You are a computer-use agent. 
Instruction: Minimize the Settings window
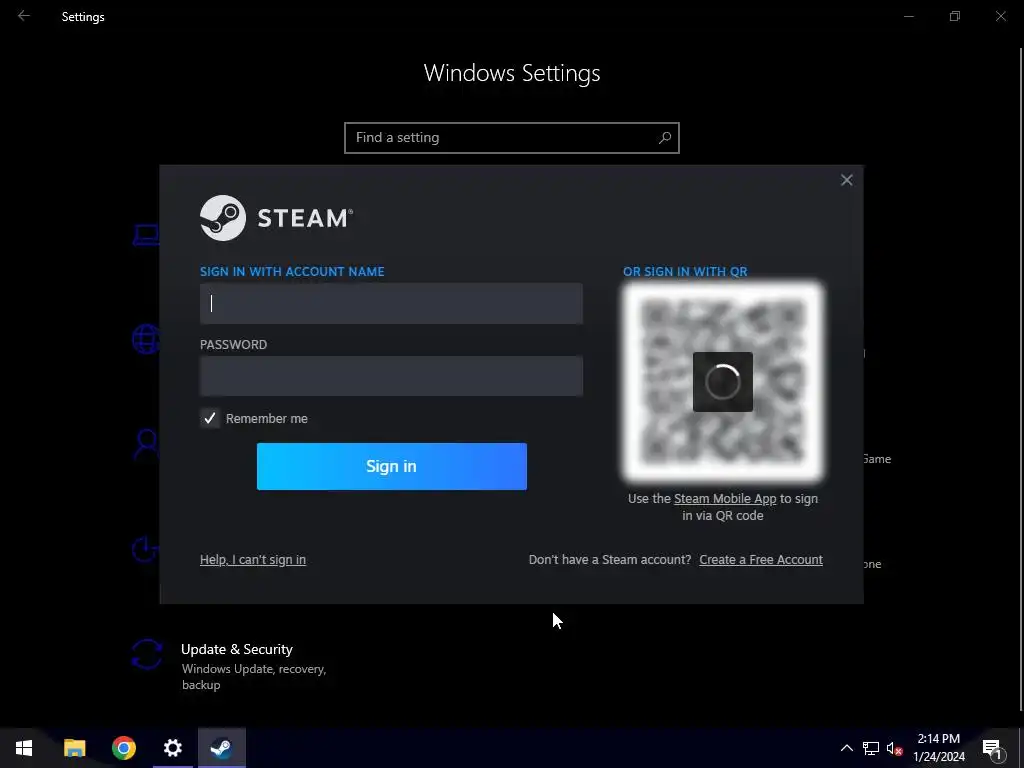pos(908,16)
